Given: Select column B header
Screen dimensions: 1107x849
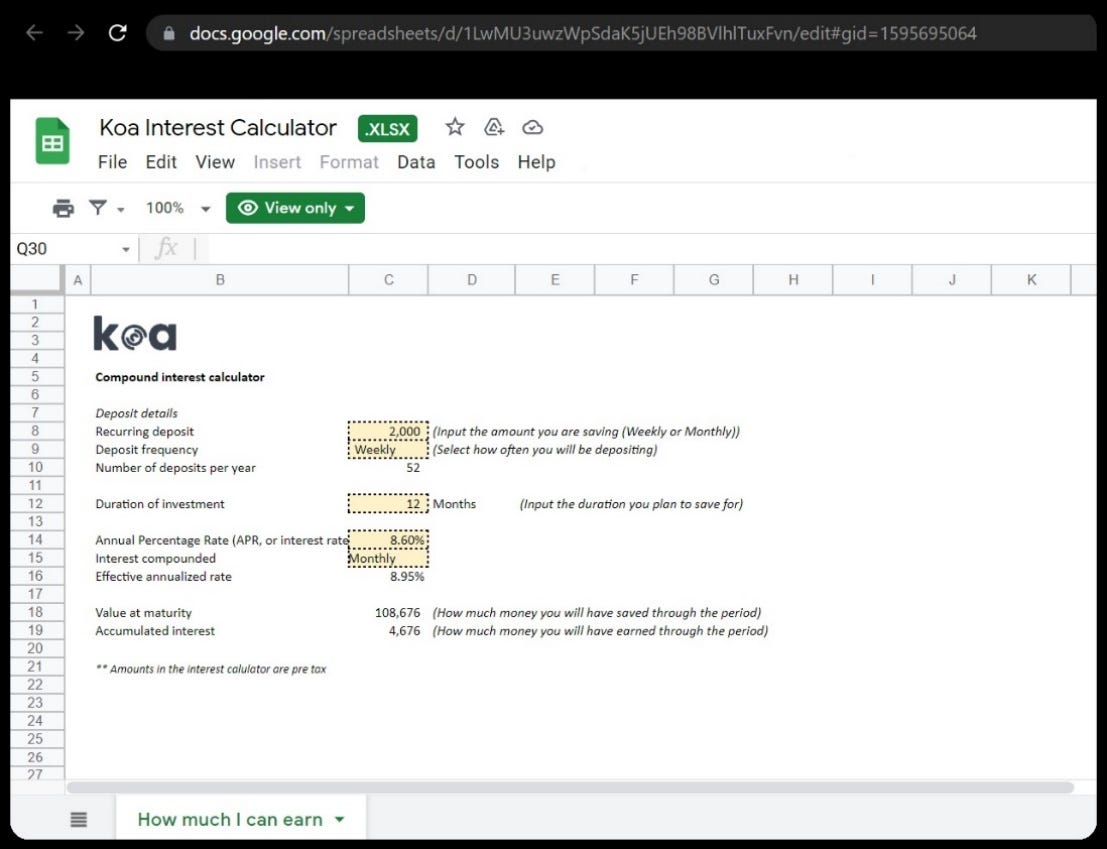Looking at the screenshot, I should point(220,280).
